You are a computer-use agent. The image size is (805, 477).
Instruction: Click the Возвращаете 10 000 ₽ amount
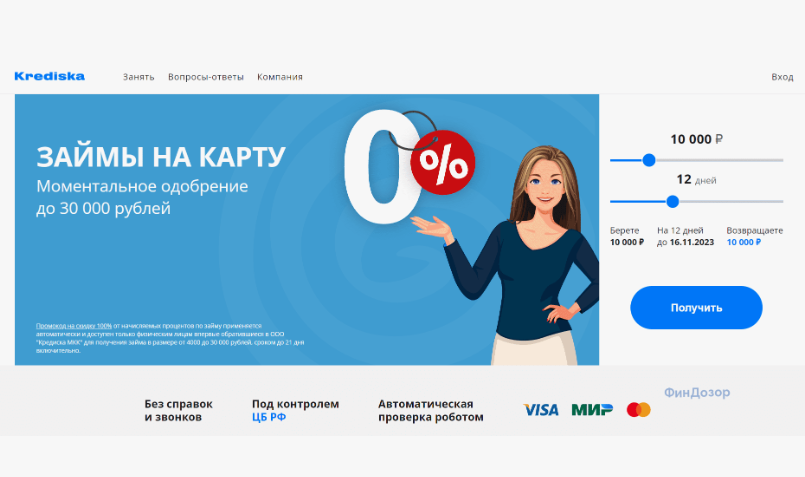[744, 242]
